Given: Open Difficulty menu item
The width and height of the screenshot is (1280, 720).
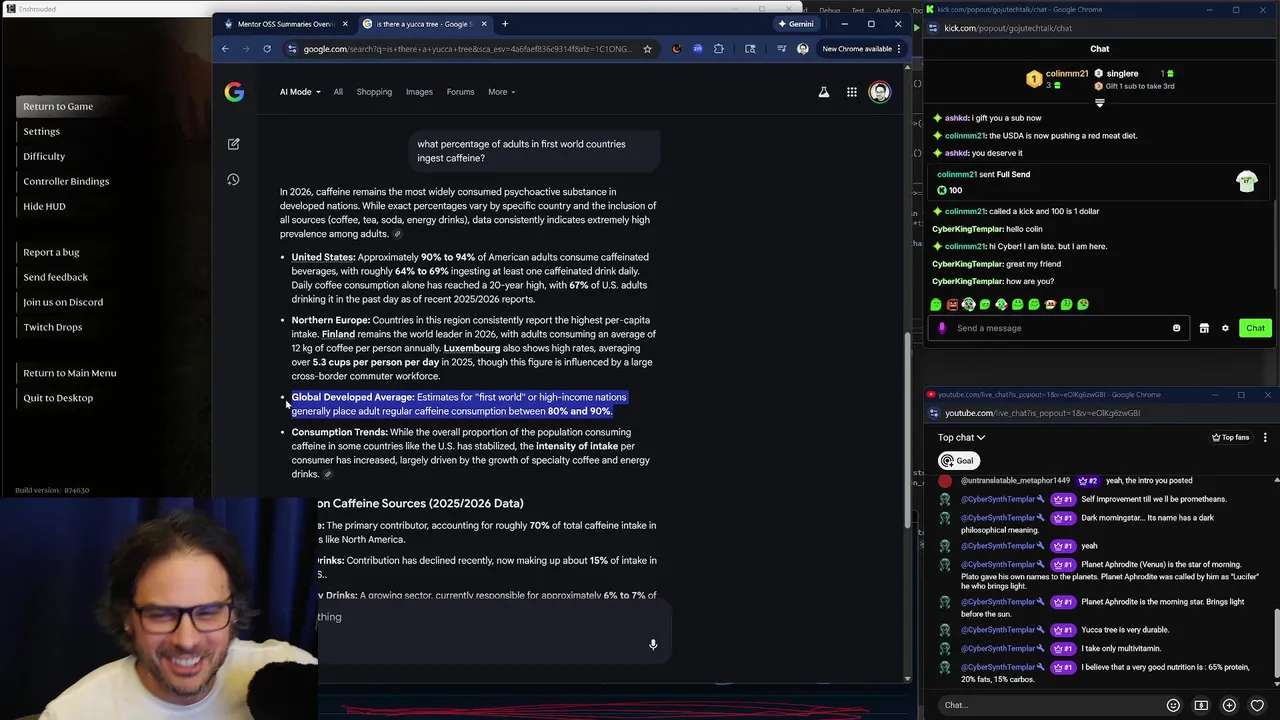Looking at the screenshot, I should [44, 156].
